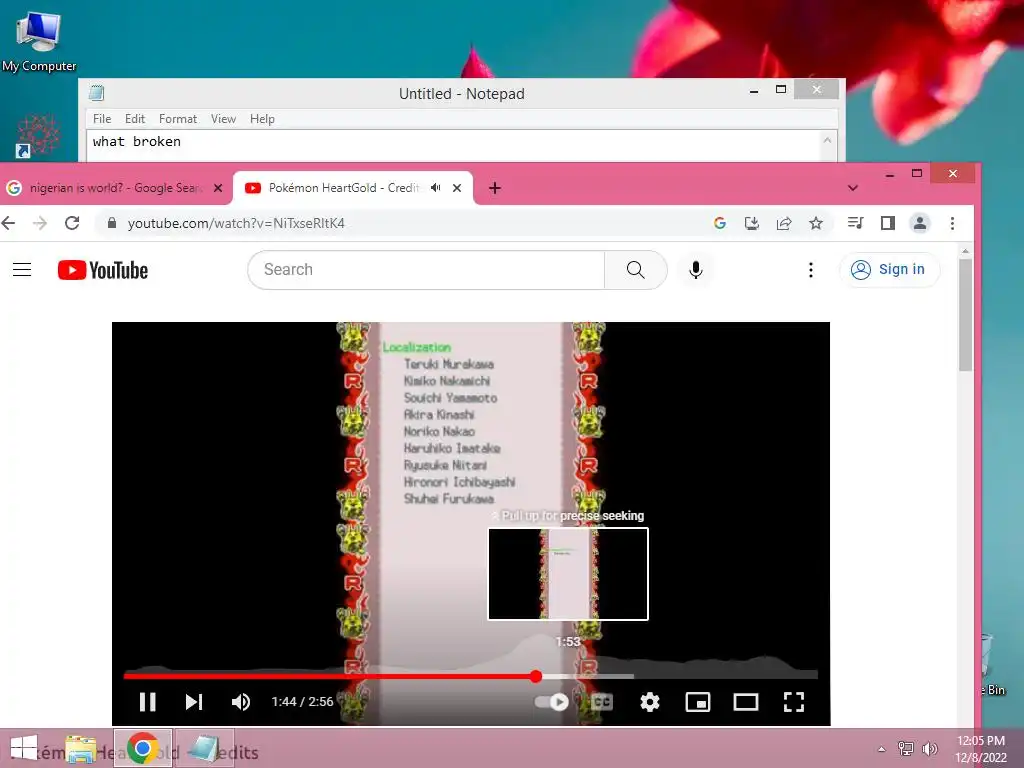Install app from address bar icon

click(x=752, y=223)
